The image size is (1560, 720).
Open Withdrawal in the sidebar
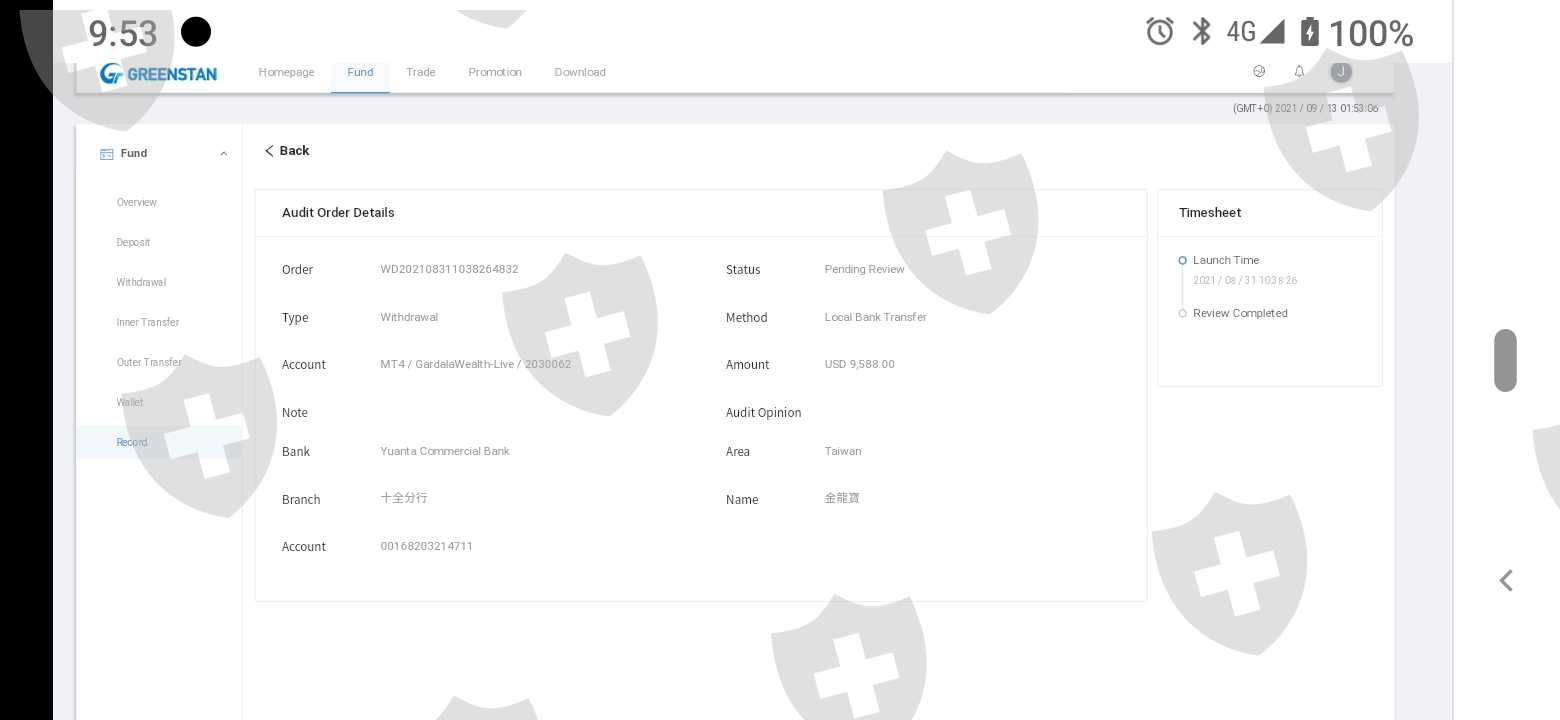tap(141, 283)
